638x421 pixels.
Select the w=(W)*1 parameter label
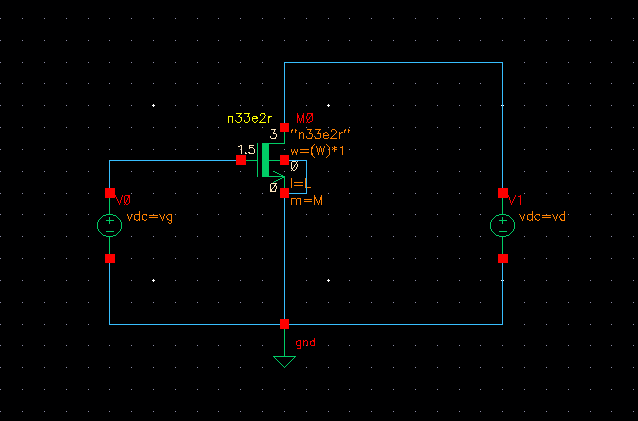pos(317,151)
